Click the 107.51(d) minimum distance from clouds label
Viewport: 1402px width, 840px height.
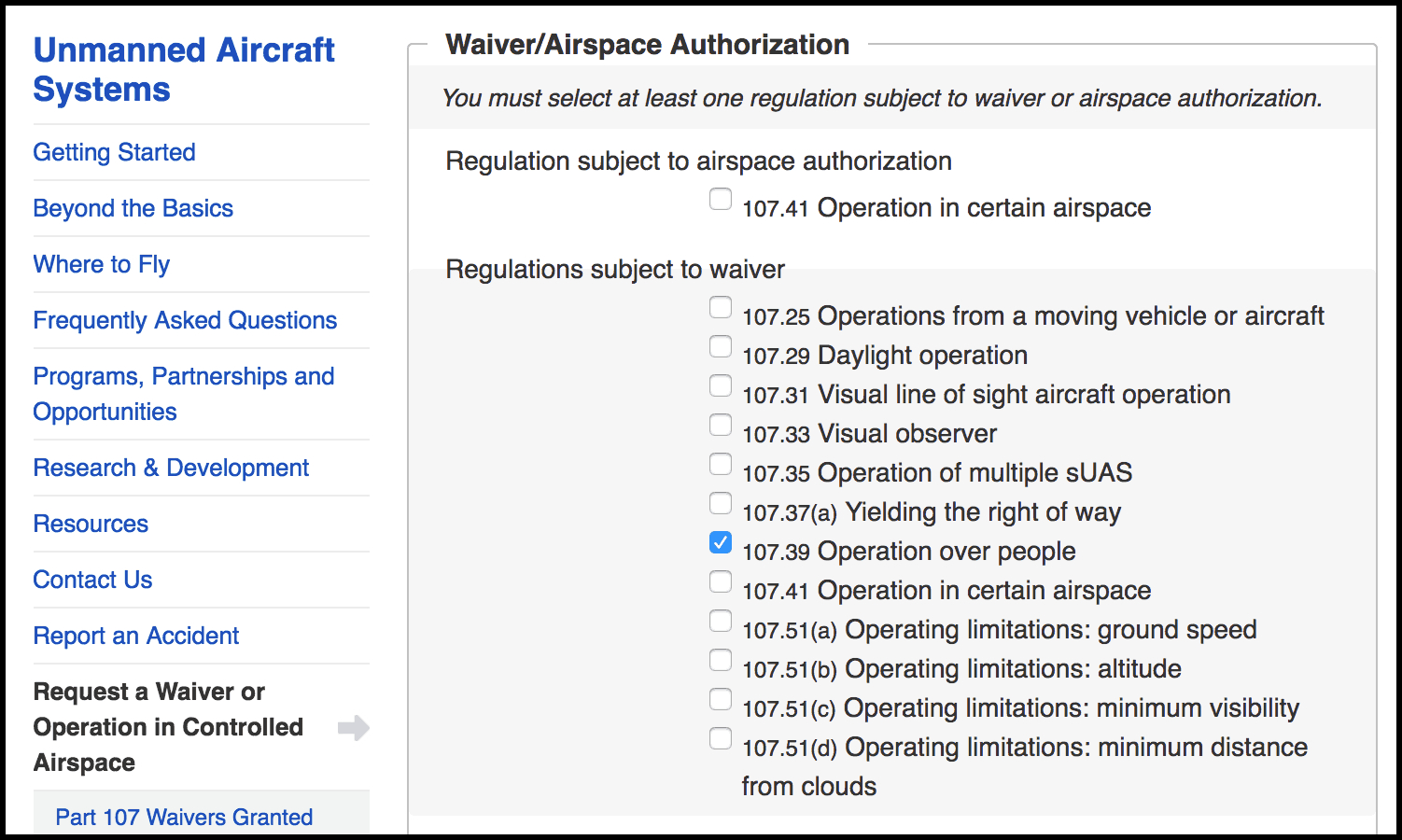point(1025,766)
